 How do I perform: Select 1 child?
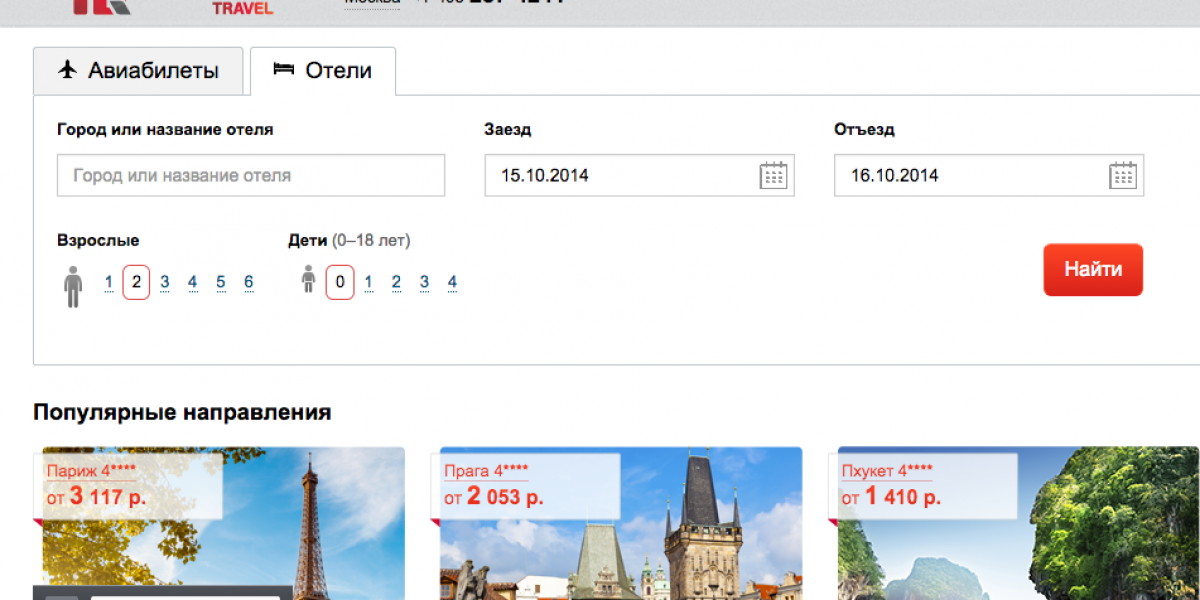tap(368, 282)
